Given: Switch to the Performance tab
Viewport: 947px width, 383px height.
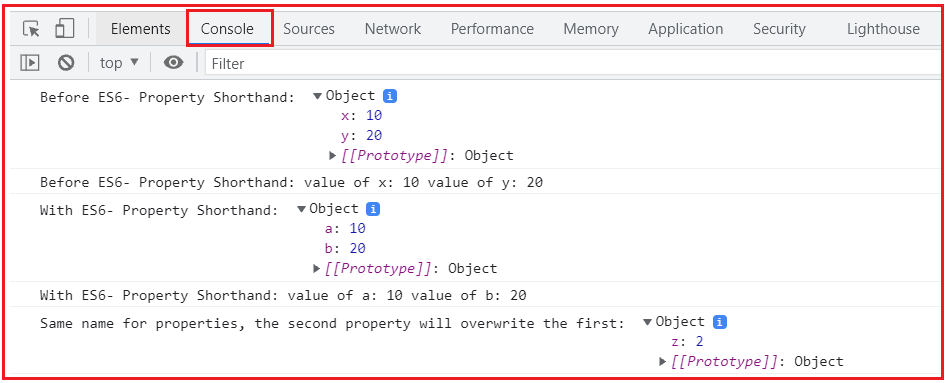Looking at the screenshot, I should click(x=492, y=28).
